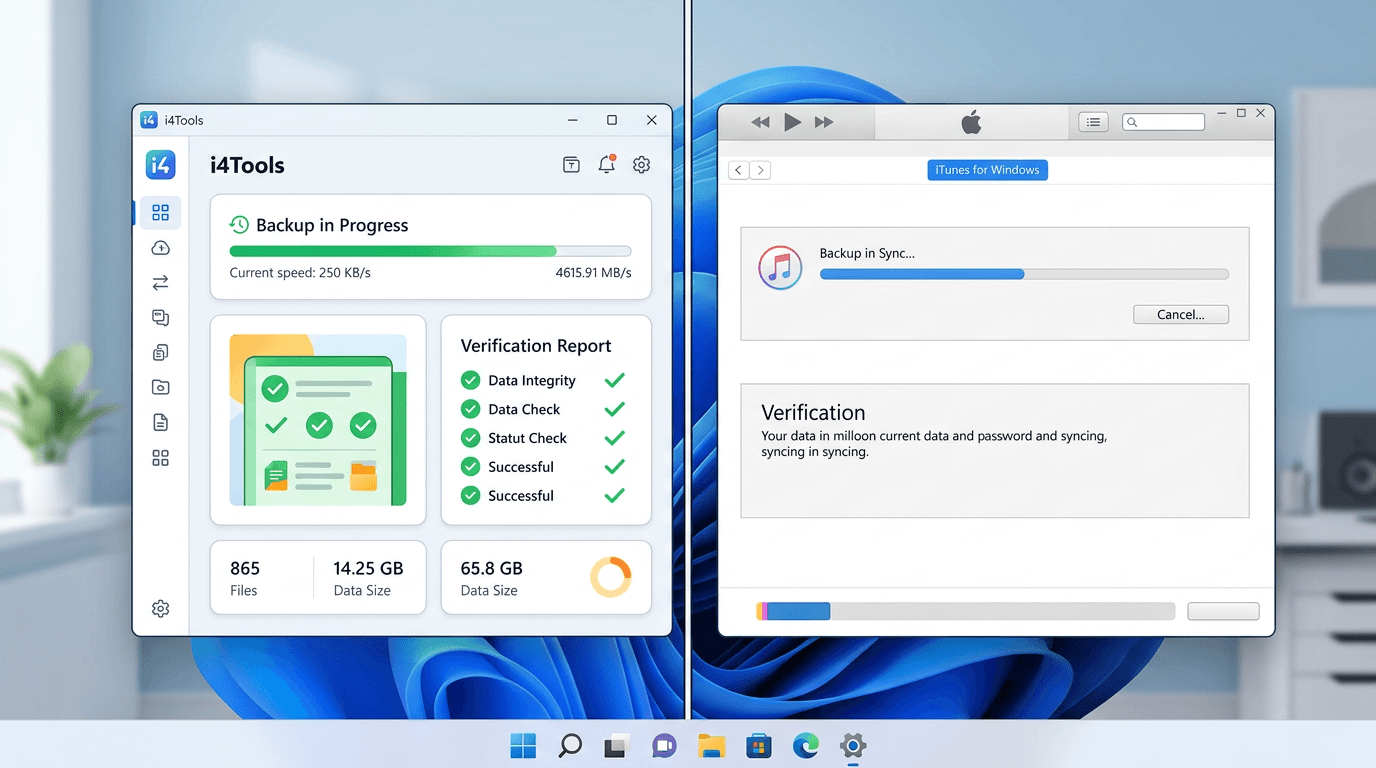The image size is (1376, 768).
Task: Click the copy files sidebar icon
Action: 160,353
